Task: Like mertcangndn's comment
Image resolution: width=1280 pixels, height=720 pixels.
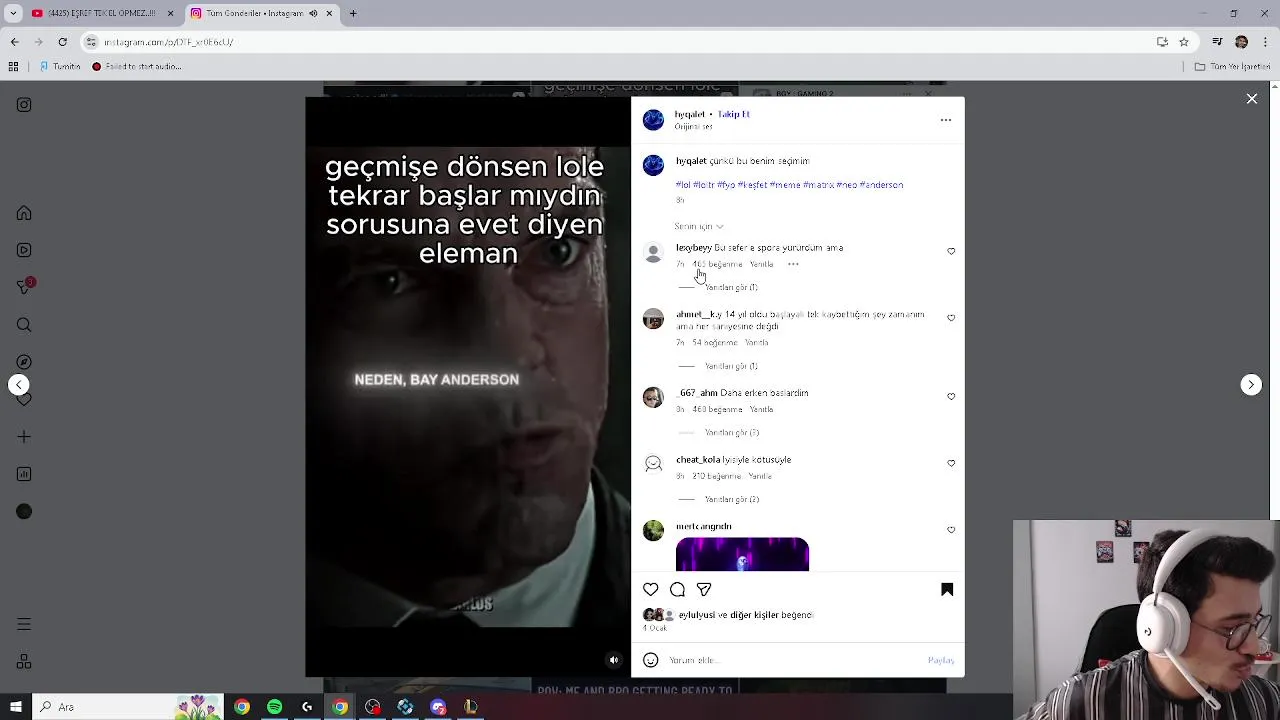Action: coord(951,530)
